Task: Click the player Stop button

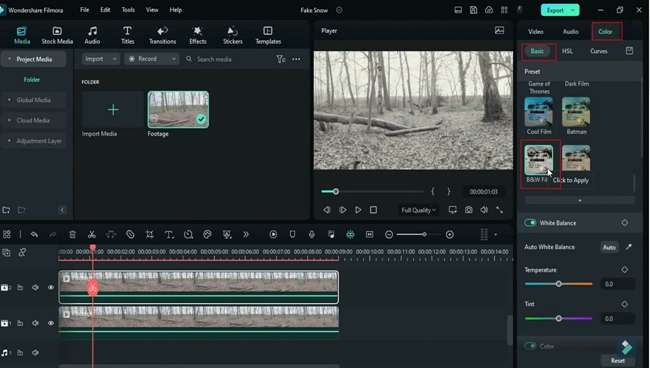Action: [x=374, y=210]
